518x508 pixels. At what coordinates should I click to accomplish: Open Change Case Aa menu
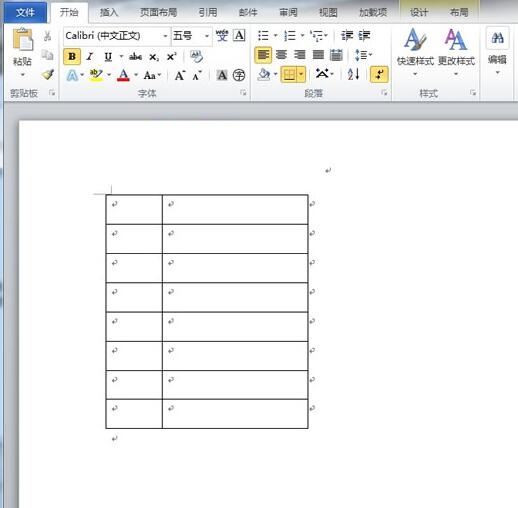pos(152,75)
